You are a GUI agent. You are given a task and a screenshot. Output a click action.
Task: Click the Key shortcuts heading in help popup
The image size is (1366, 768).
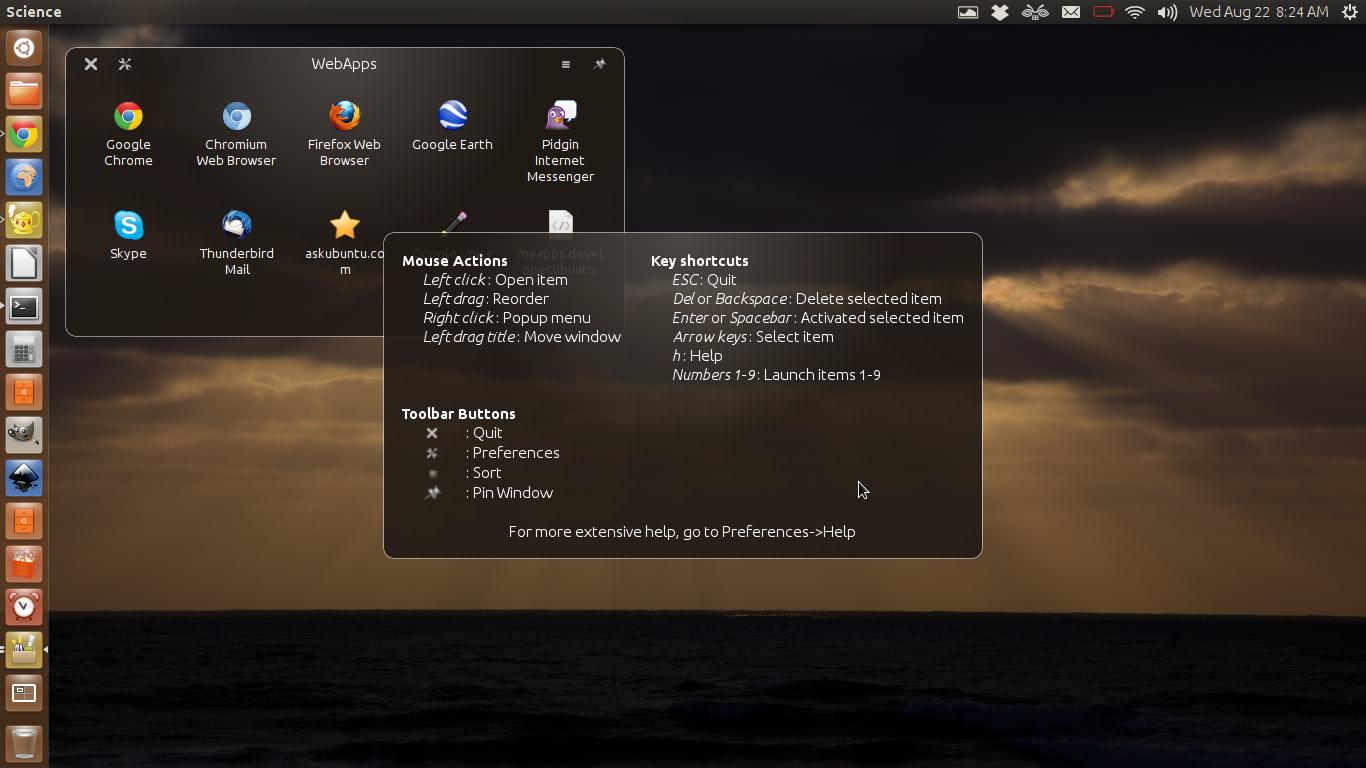click(x=700, y=261)
